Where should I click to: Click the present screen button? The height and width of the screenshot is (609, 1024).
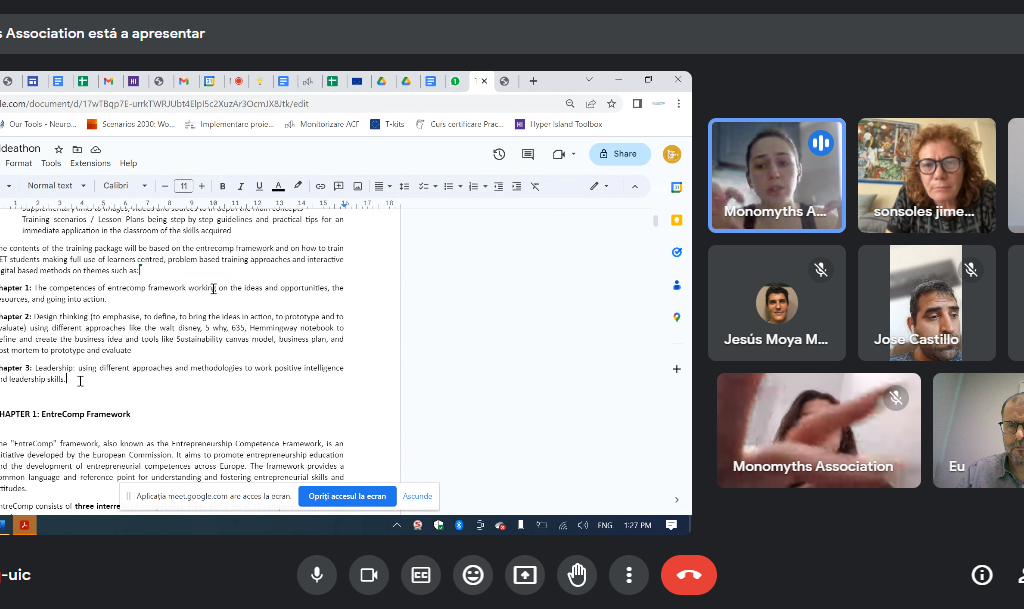click(525, 575)
